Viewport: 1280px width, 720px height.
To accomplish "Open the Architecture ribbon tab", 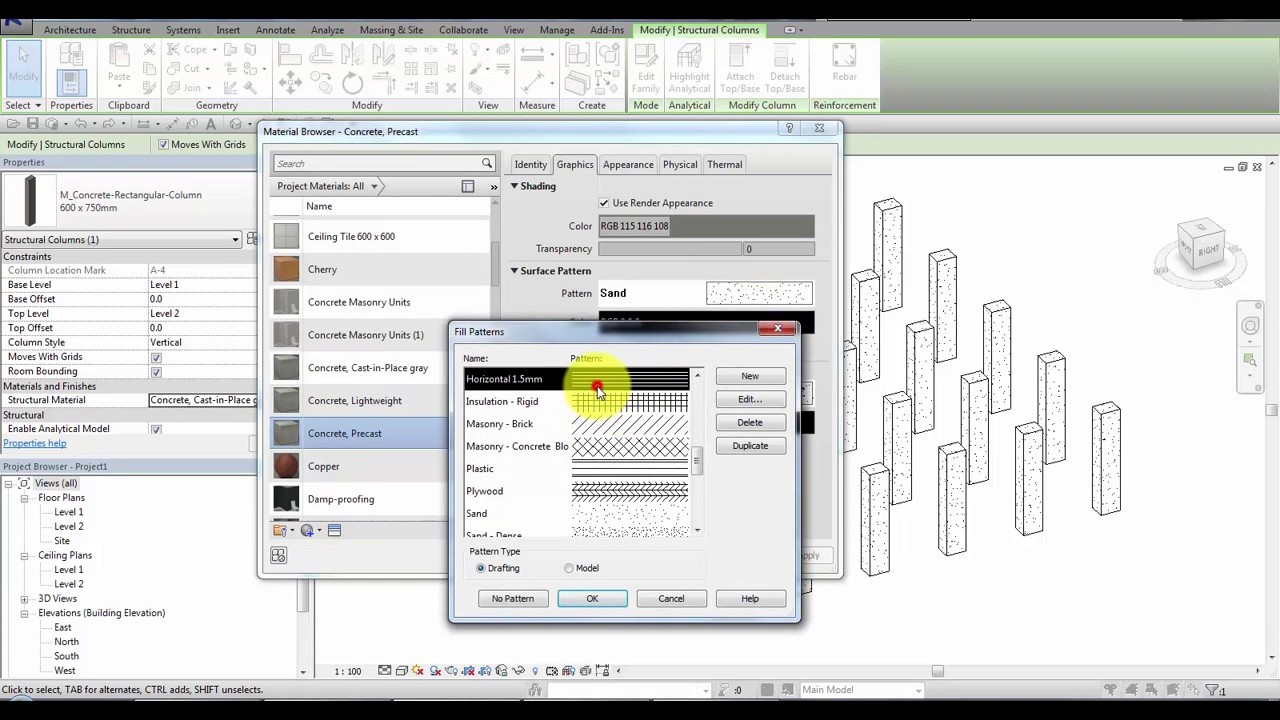I will pyautogui.click(x=70, y=30).
